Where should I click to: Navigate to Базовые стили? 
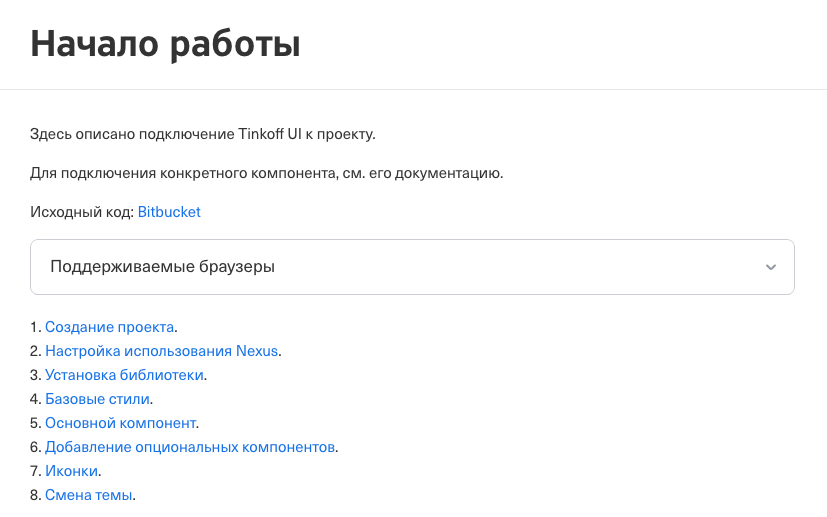97,399
